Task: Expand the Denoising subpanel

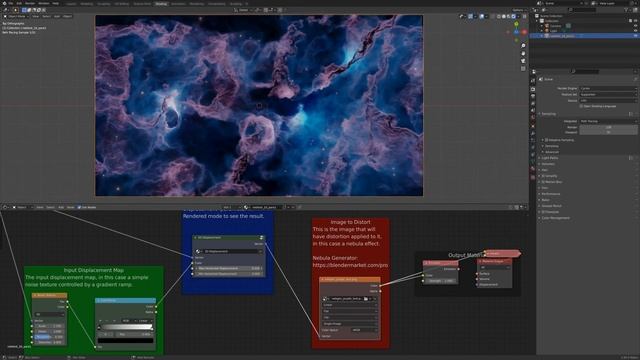Action: [551, 146]
